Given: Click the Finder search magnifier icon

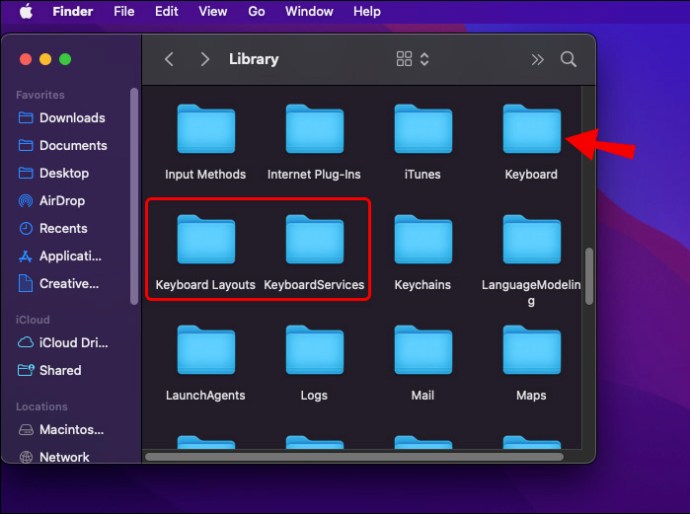Looking at the screenshot, I should pos(568,59).
